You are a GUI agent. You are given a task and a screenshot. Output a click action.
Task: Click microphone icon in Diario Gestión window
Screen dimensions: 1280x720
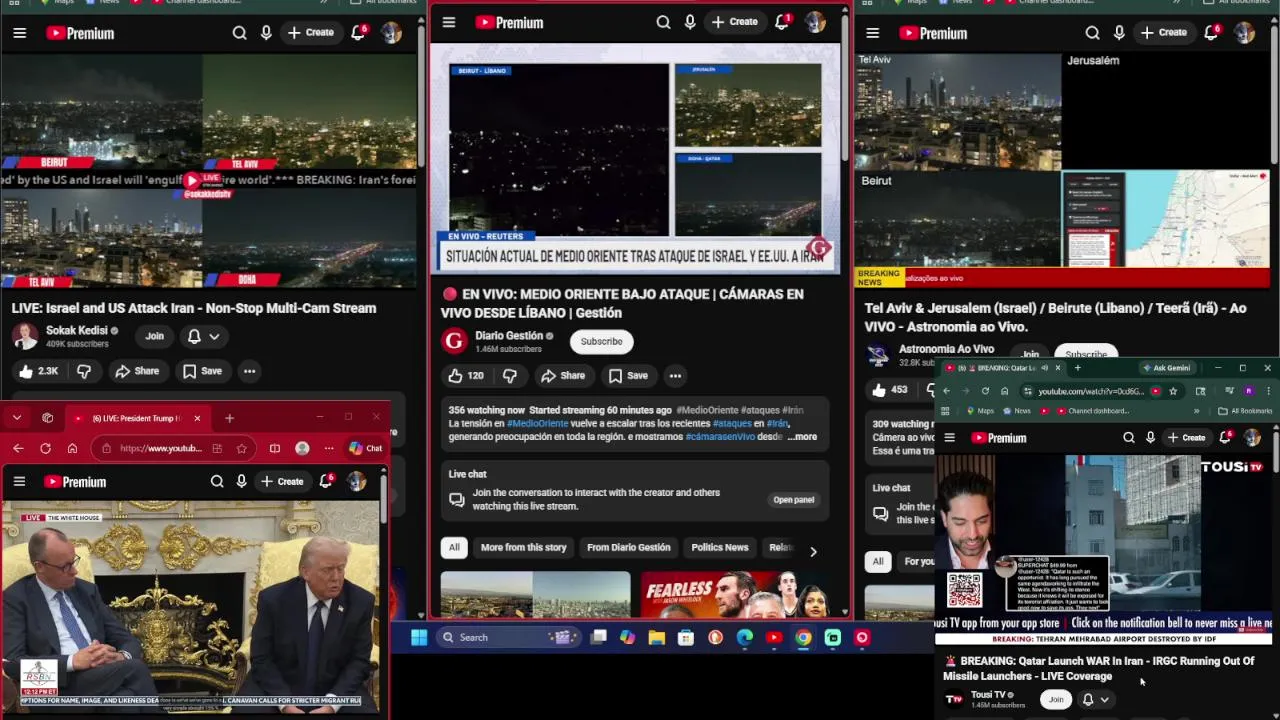690,22
